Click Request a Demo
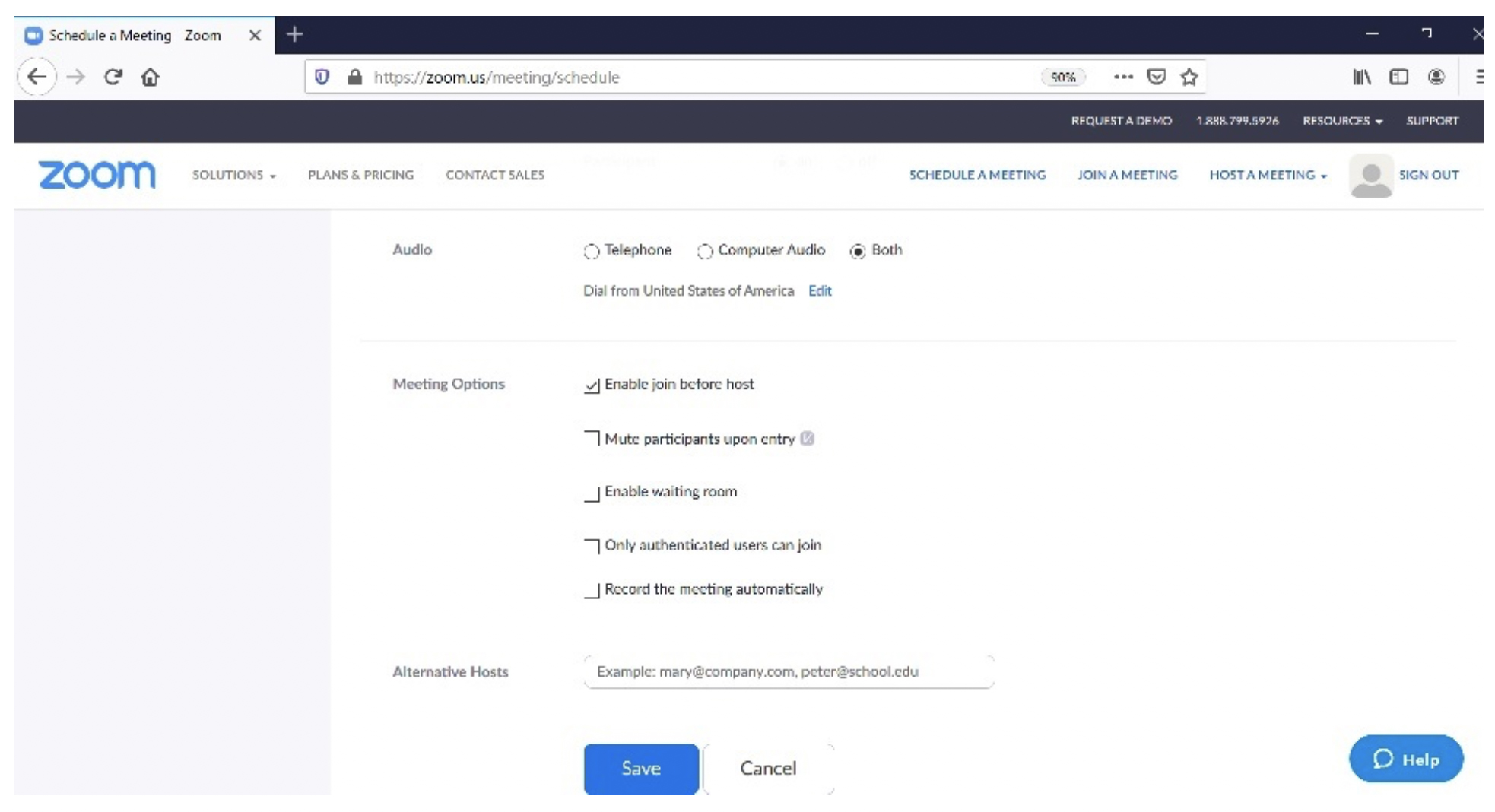Image resolution: width=1495 pixels, height=812 pixels. pyautogui.click(x=1122, y=121)
